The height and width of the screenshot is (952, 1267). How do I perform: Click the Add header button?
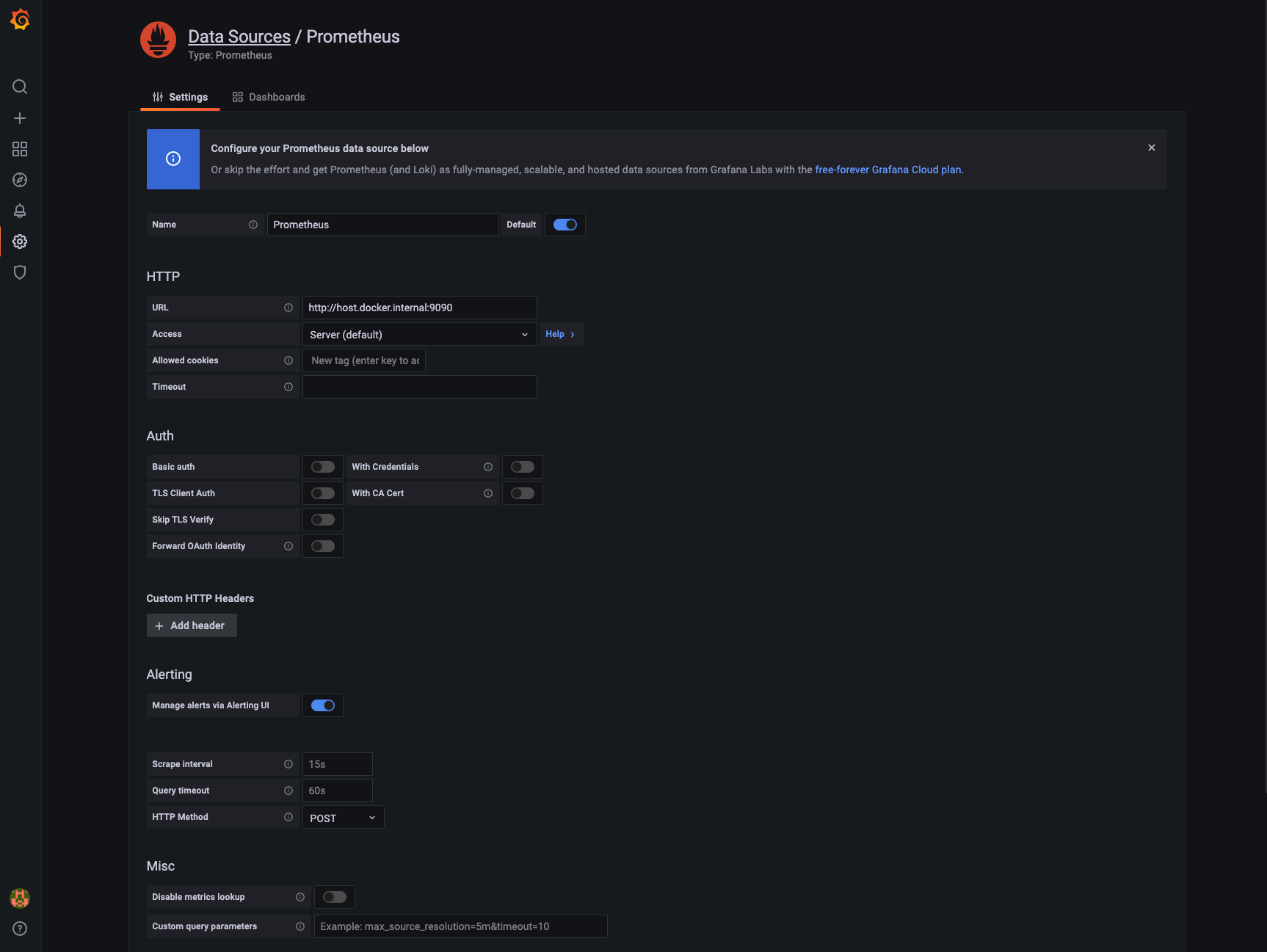pyautogui.click(x=191, y=625)
